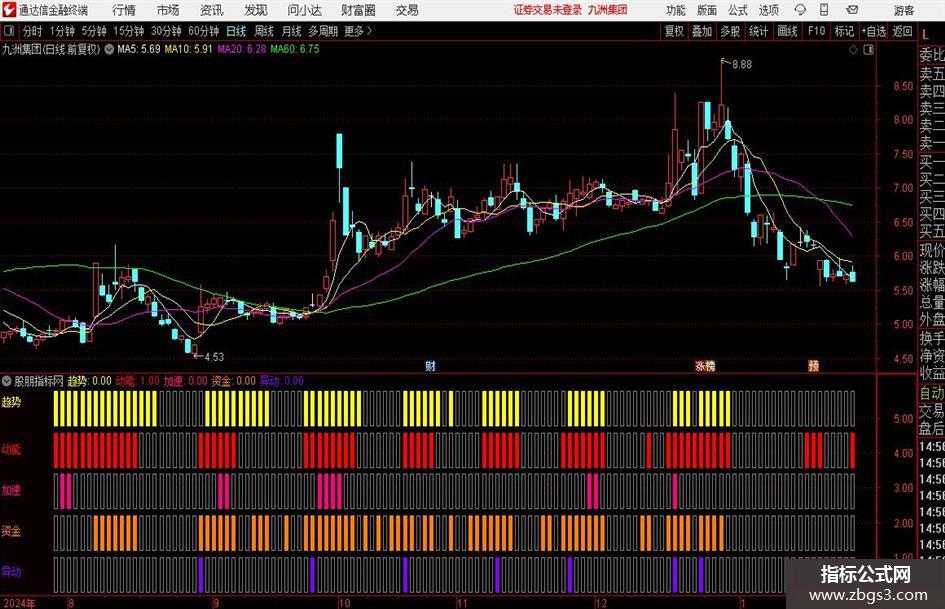Open the 资讯 menu
The width and height of the screenshot is (945, 609).
(x=212, y=10)
